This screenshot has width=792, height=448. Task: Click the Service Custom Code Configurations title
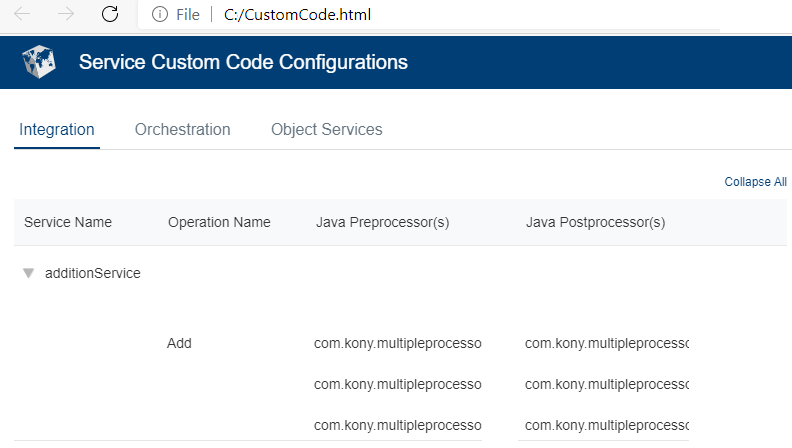(x=243, y=62)
